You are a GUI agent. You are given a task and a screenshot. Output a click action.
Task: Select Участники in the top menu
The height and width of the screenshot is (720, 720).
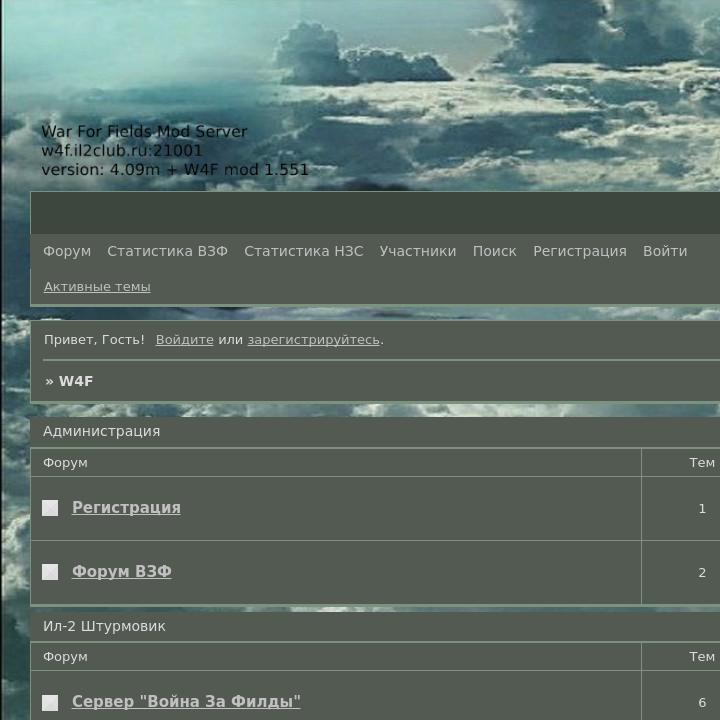click(x=417, y=251)
